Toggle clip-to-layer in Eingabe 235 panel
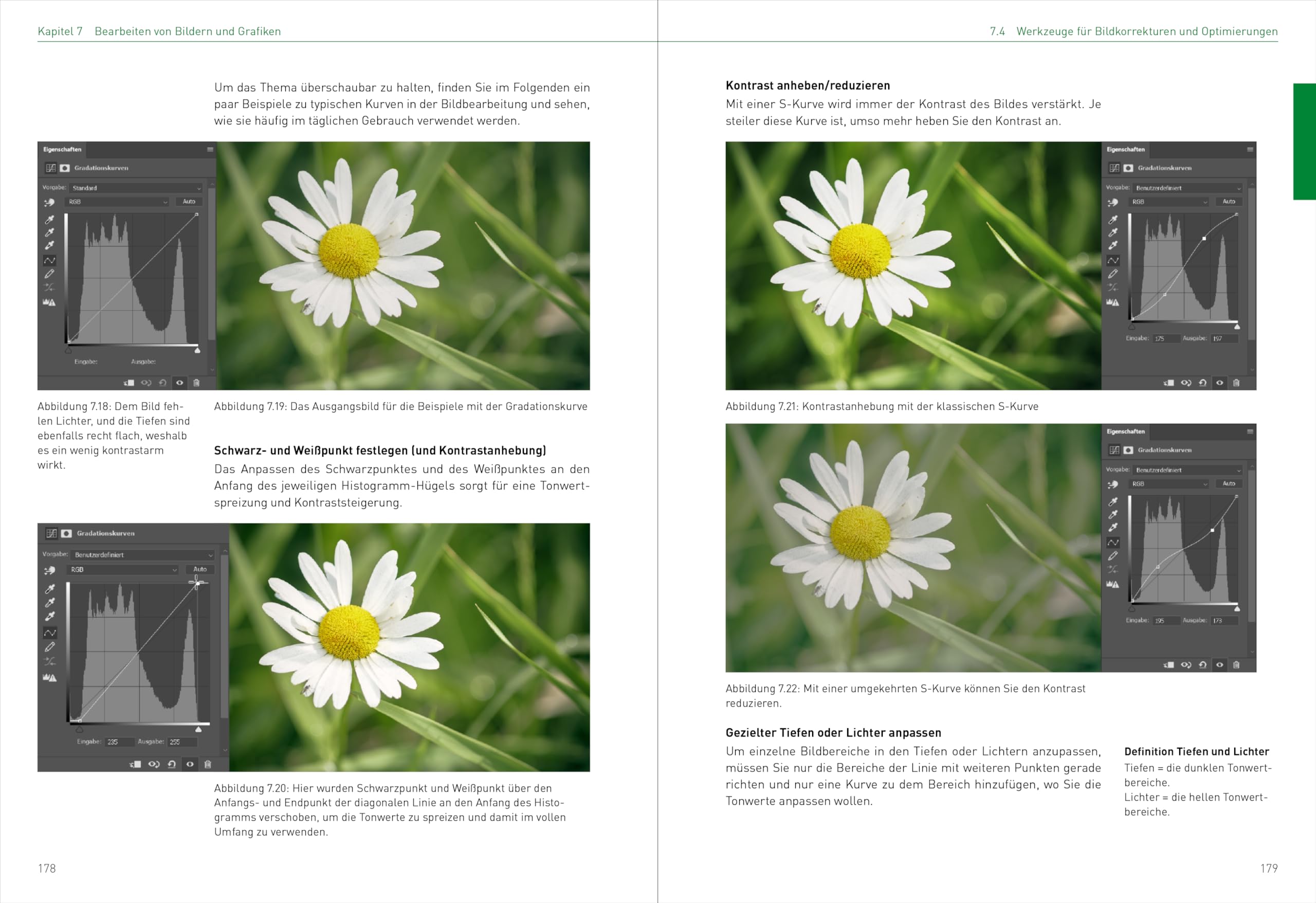The width and height of the screenshot is (1316, 903). tap(135, 764)
